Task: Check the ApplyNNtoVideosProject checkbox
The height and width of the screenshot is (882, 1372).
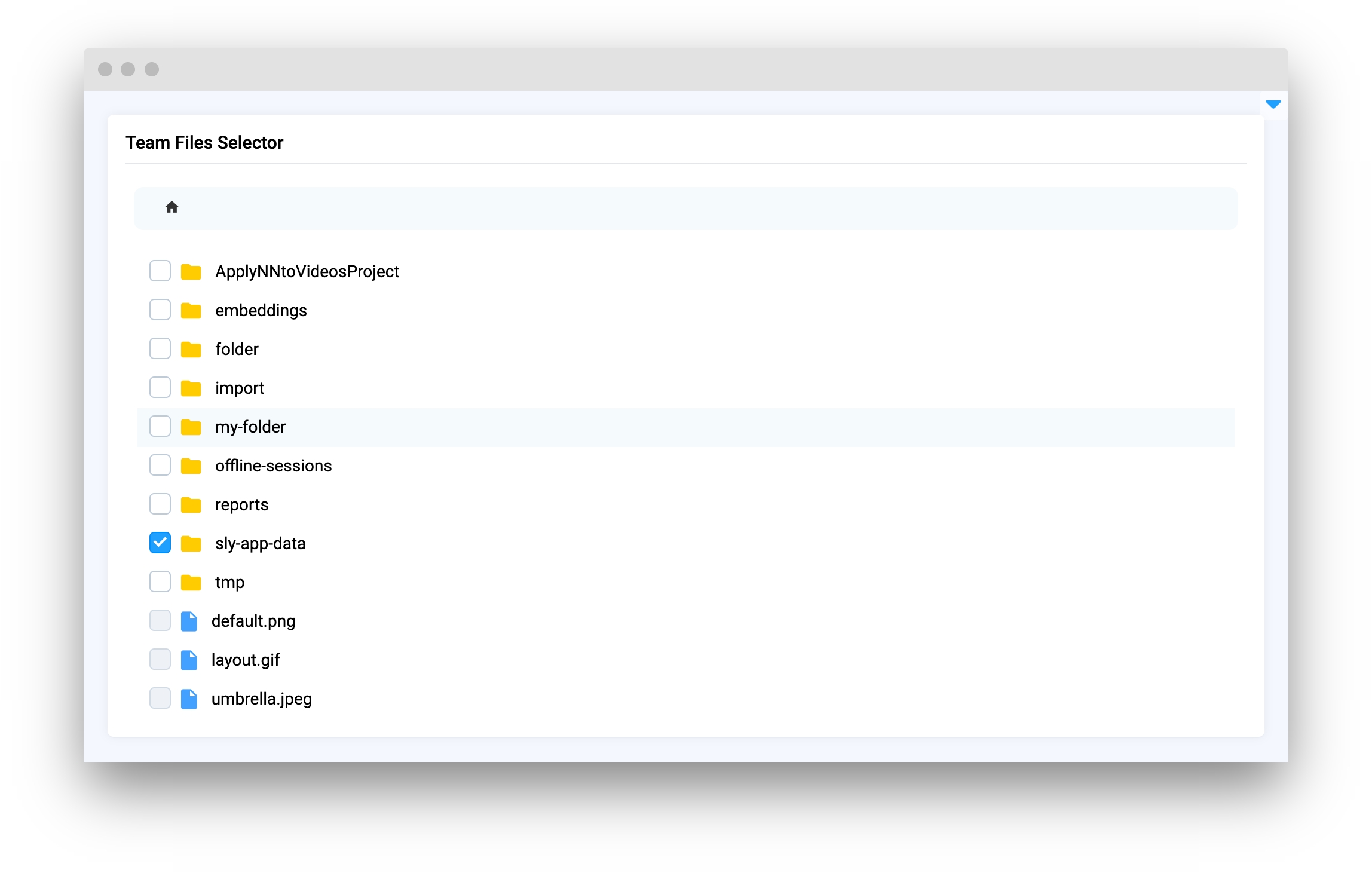Action: point(160,271)
